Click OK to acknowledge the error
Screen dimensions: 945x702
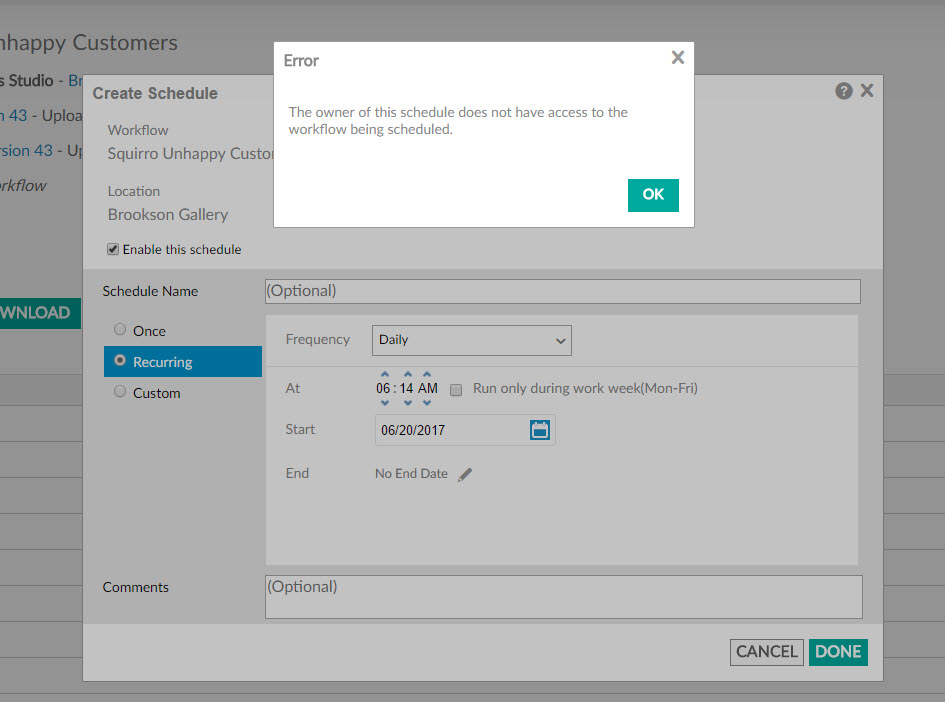point(652,195)
